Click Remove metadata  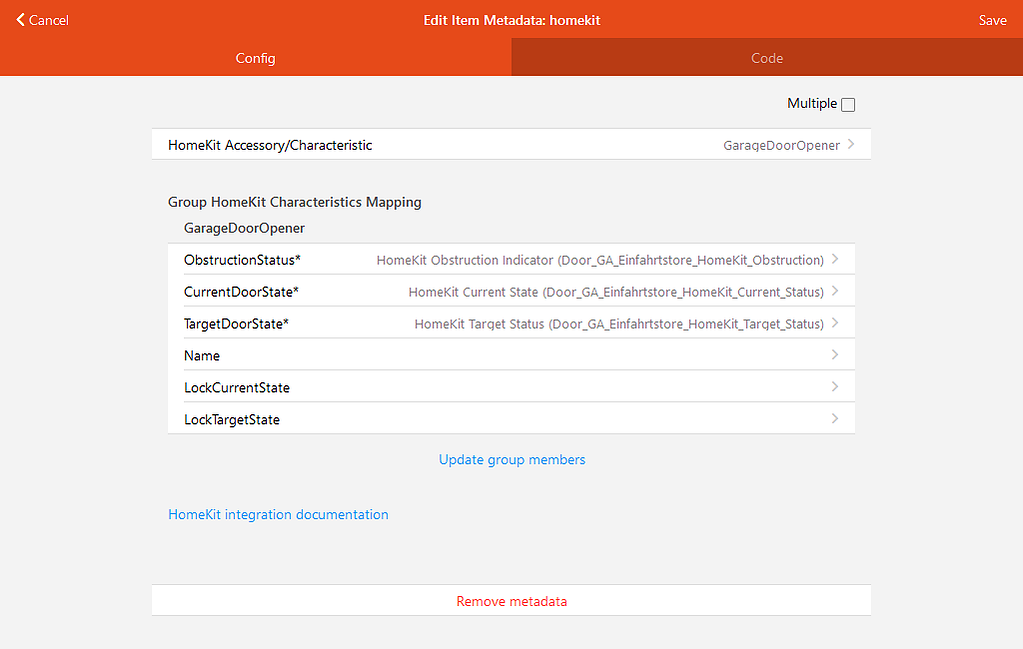click(512, 601)
